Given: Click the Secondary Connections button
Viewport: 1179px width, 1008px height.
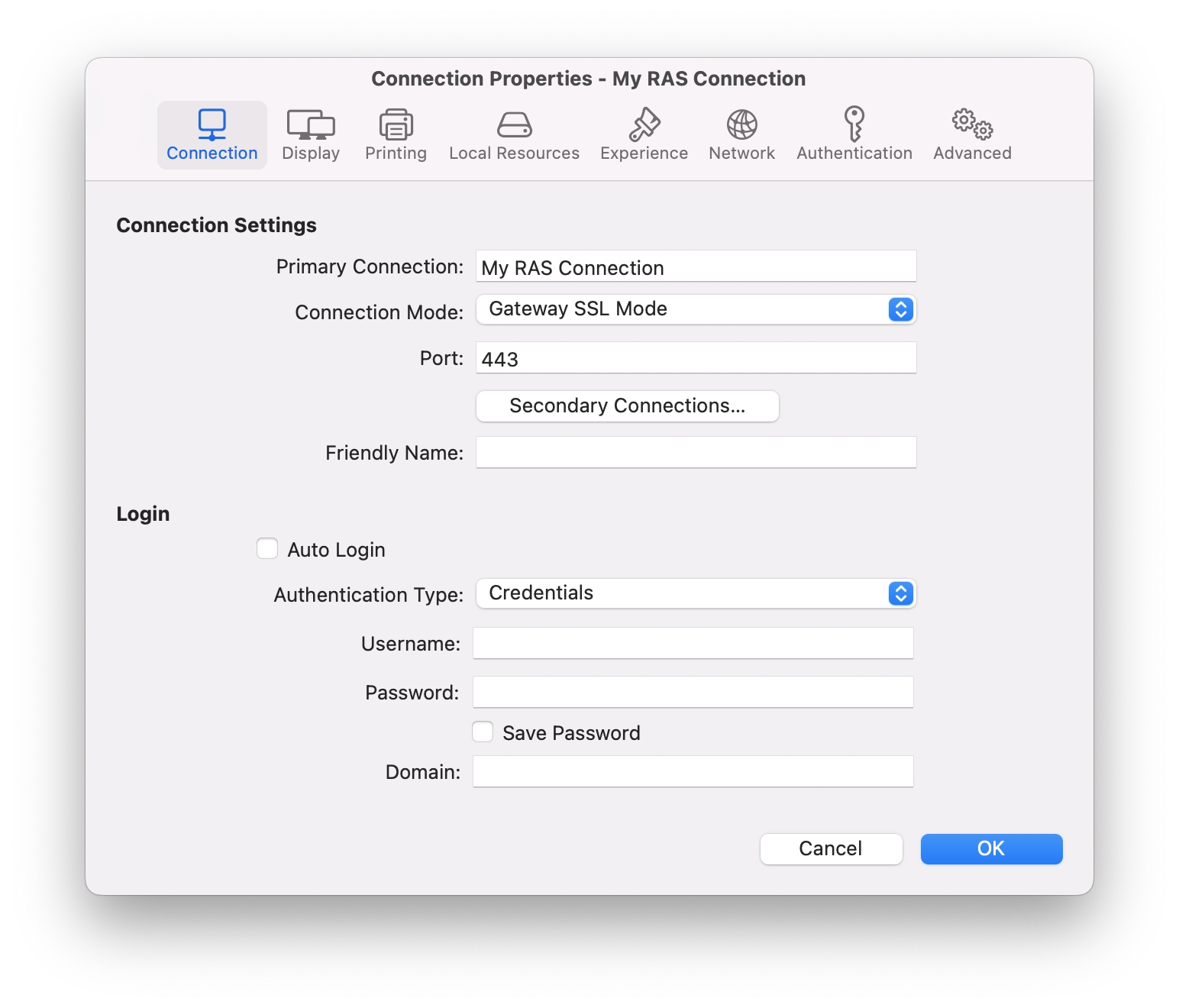Looking at the screenshot, I should (627, 406).
